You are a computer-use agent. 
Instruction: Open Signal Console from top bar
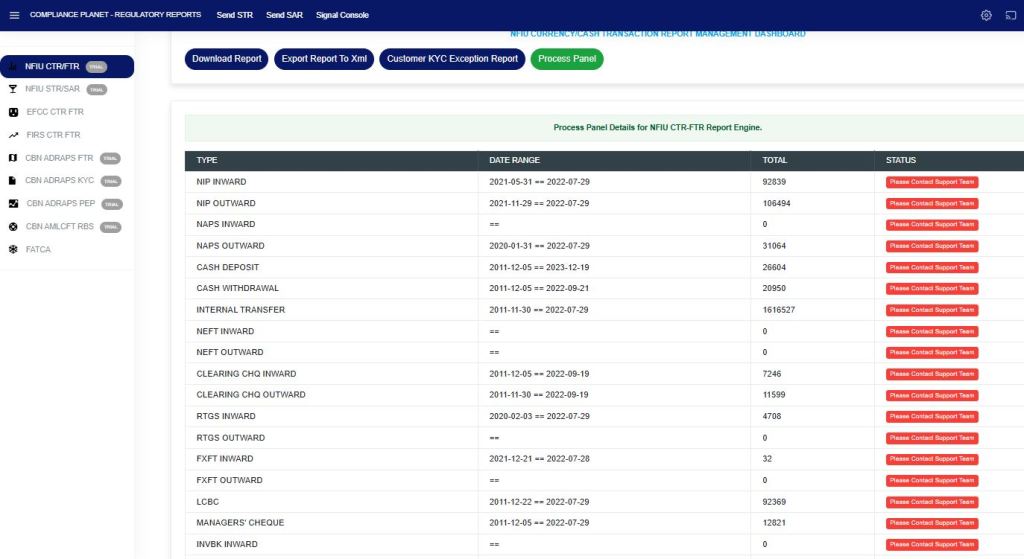342,15
